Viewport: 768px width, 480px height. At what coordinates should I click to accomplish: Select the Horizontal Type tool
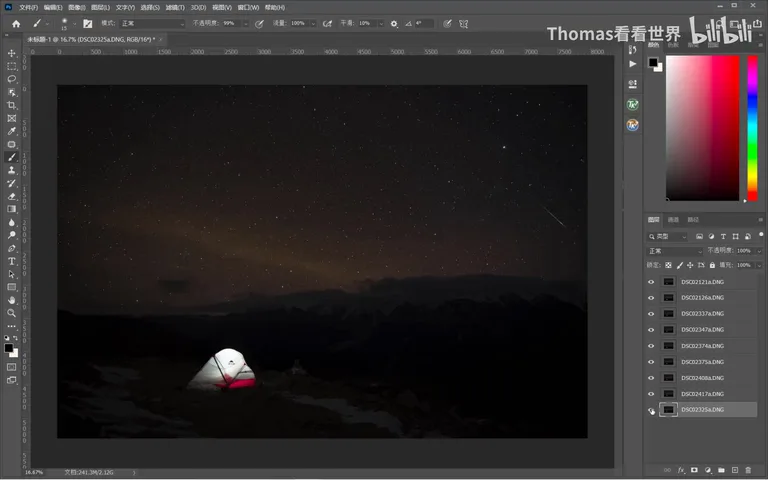pos(12,261)
